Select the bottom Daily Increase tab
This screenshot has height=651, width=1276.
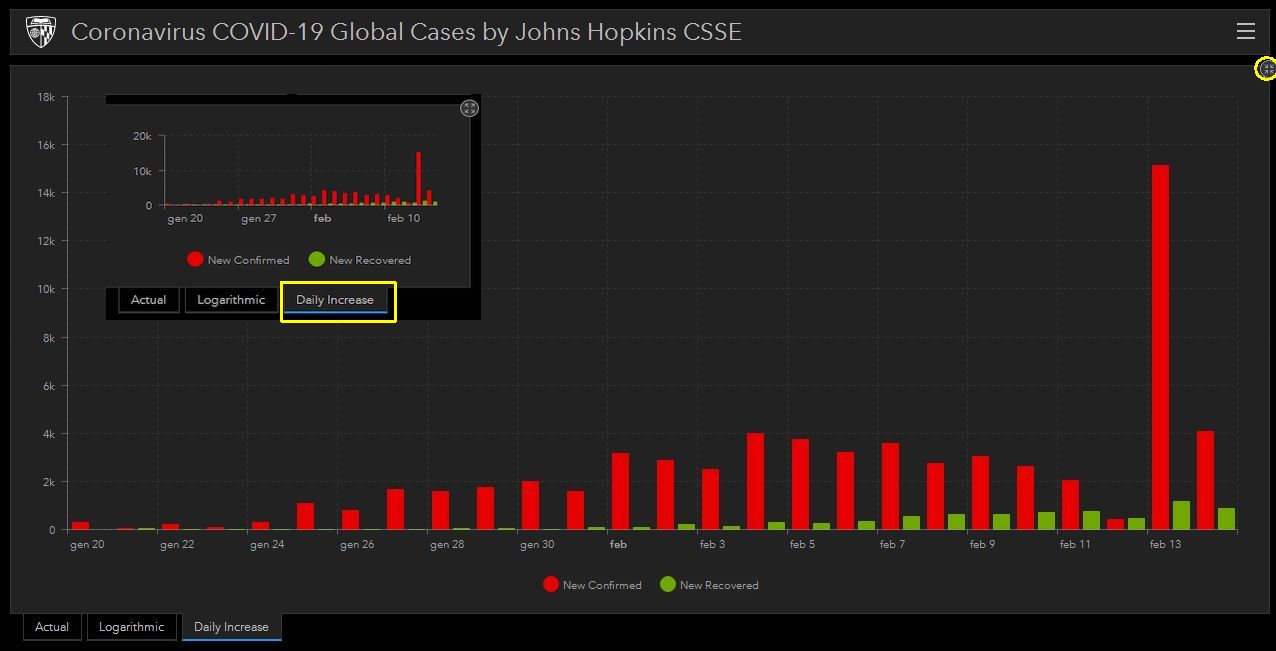(x=231, y=627)
